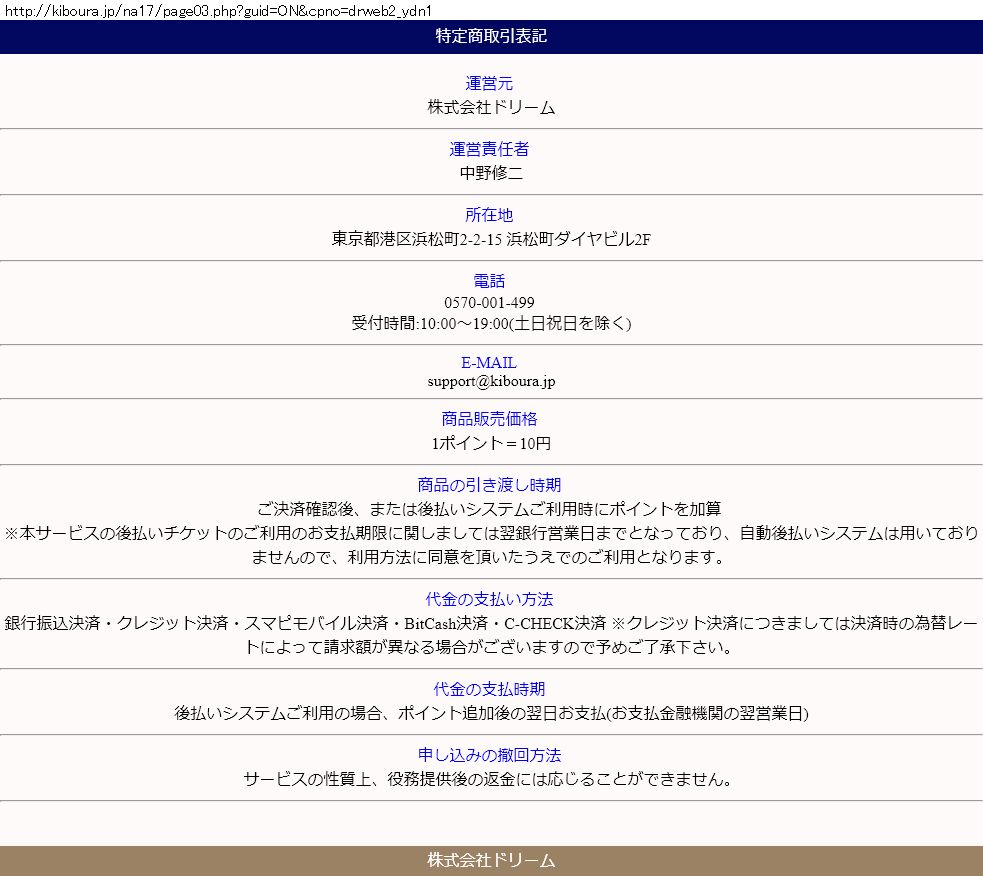
Task: Click the 東京都港区浜松町 address line
Action: pos(491,239)
